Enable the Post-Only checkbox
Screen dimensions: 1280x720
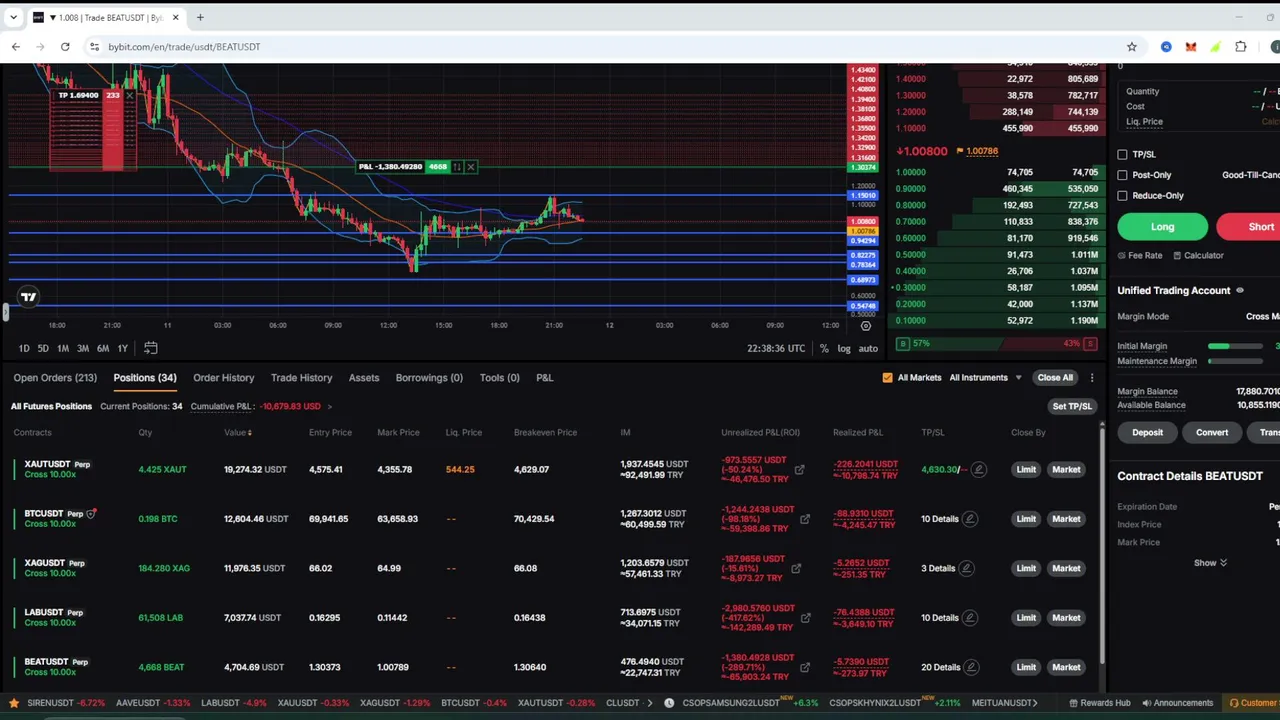click(1122, 175)
